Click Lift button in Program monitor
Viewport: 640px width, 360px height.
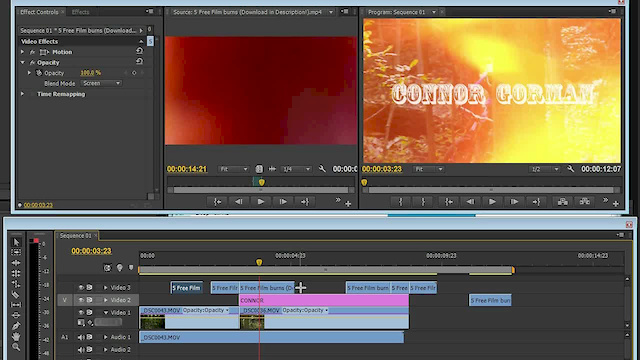tap(562, 202)
